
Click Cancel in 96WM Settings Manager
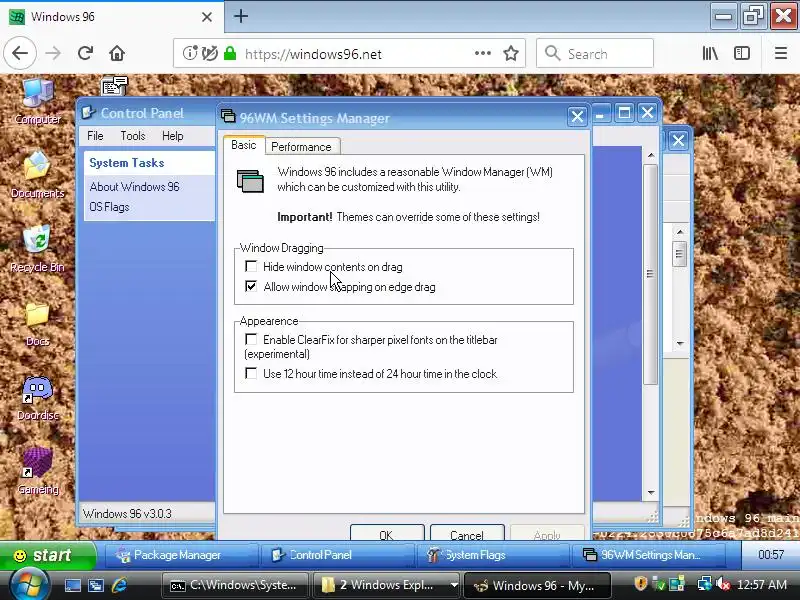point(467,533)
